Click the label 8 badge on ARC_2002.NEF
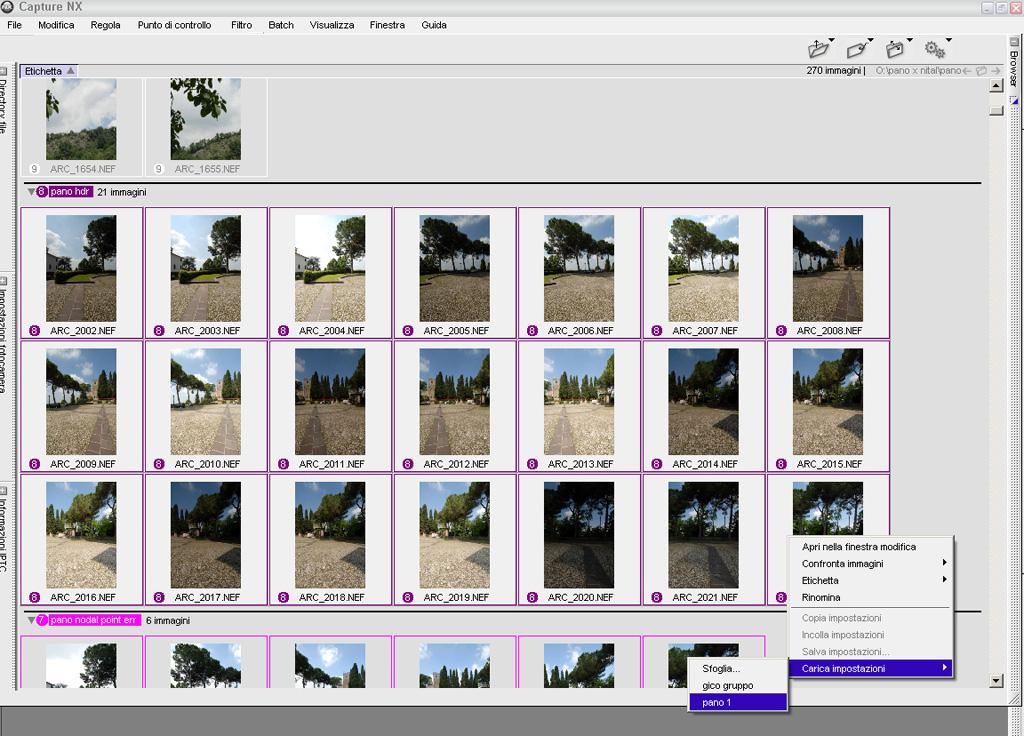 pos(35,330)
